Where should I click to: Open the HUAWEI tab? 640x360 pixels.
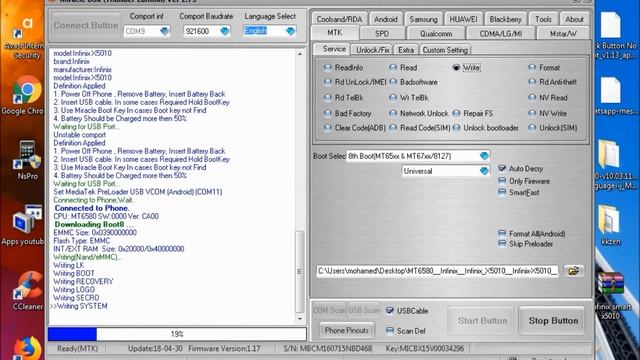[x=463, y=19]
